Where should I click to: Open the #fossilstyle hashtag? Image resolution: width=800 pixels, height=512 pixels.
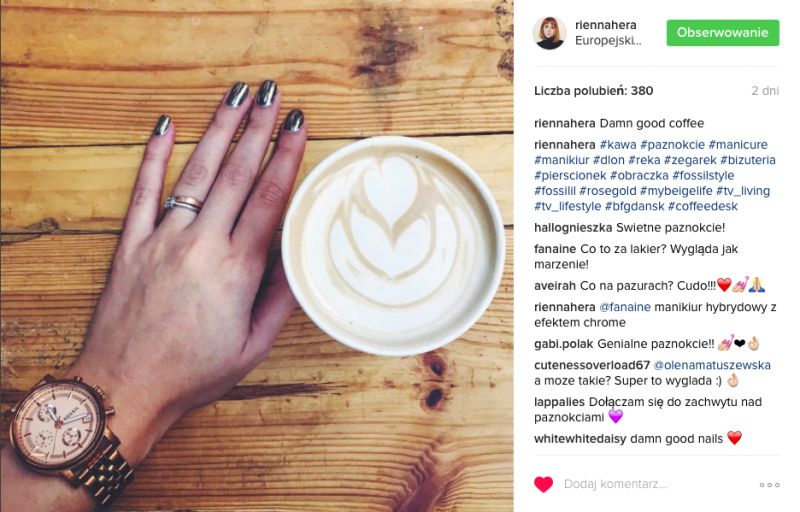click(x=703, y=175)
